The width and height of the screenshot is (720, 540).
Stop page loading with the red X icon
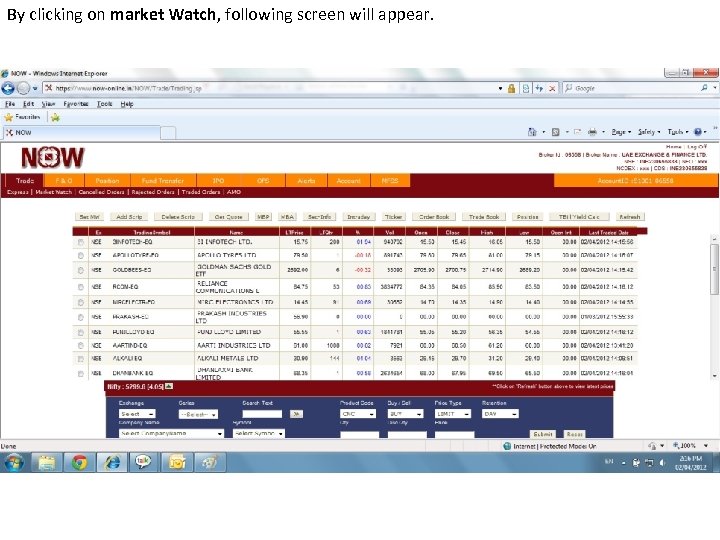click(x=552, y=88)
